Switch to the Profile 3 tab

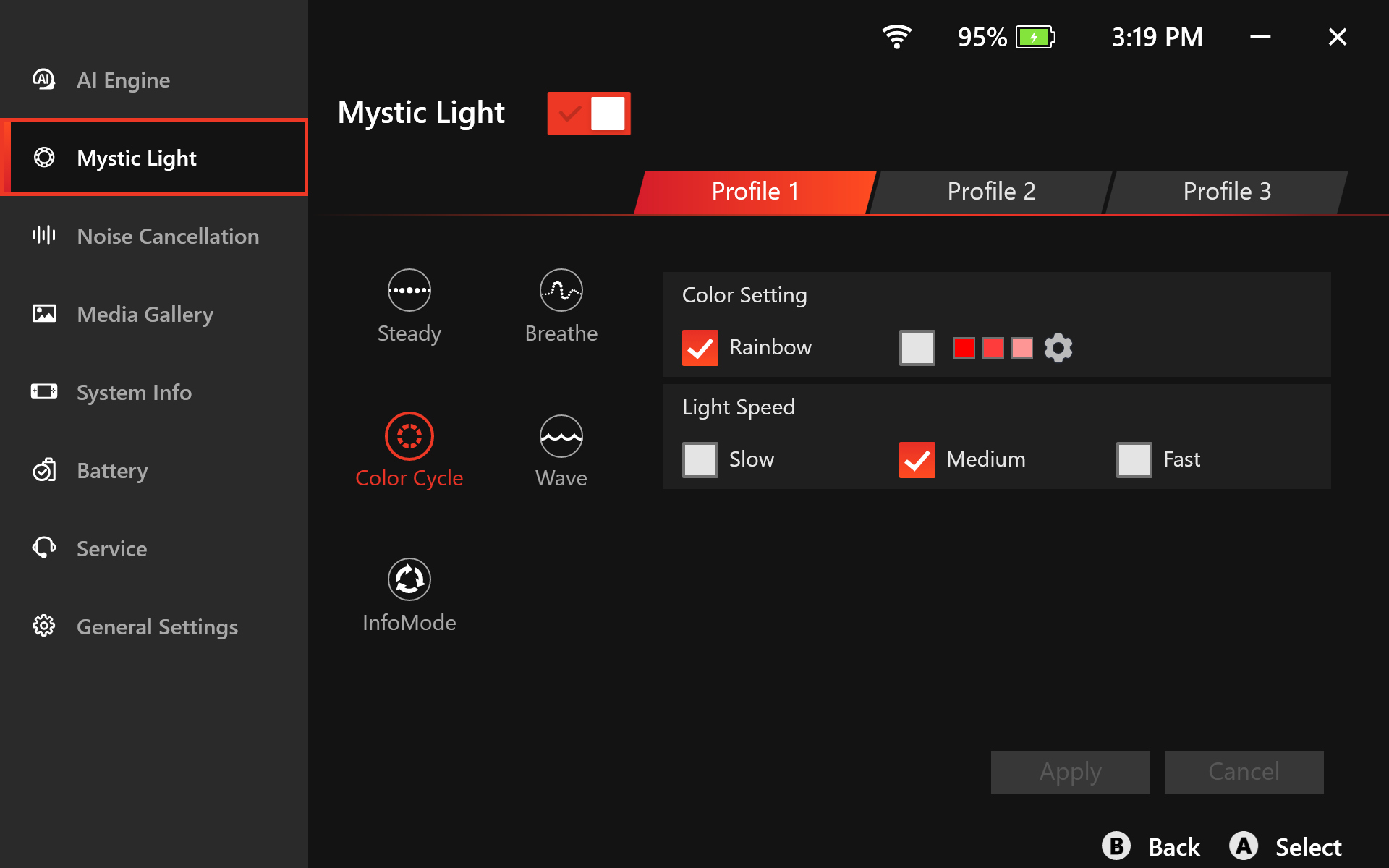1227,192
